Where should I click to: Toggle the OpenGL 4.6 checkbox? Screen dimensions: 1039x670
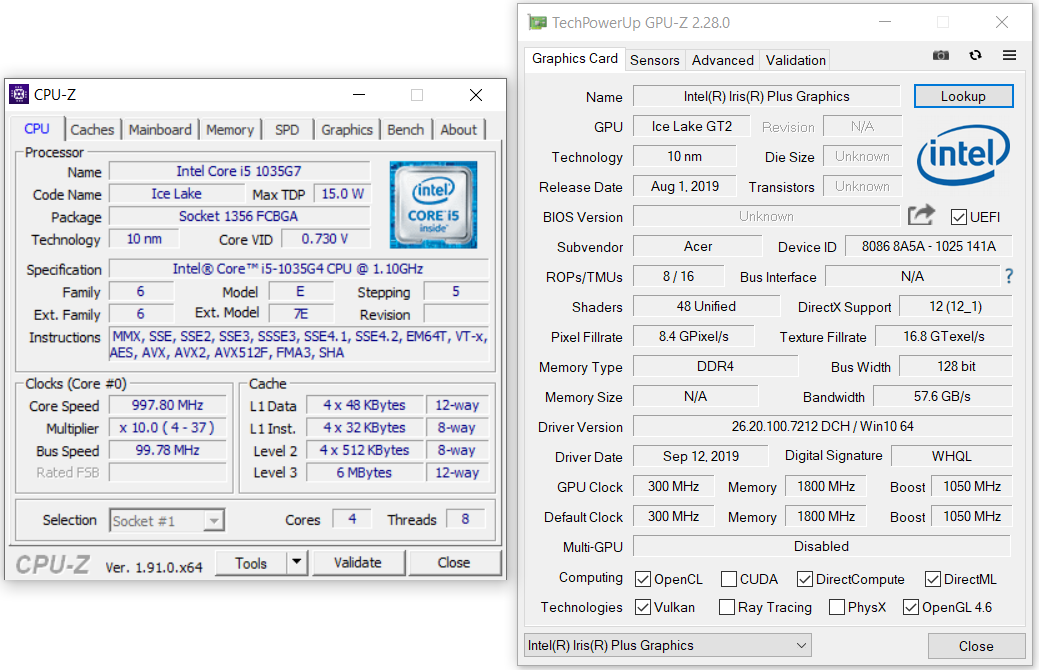tap(911, 607)
